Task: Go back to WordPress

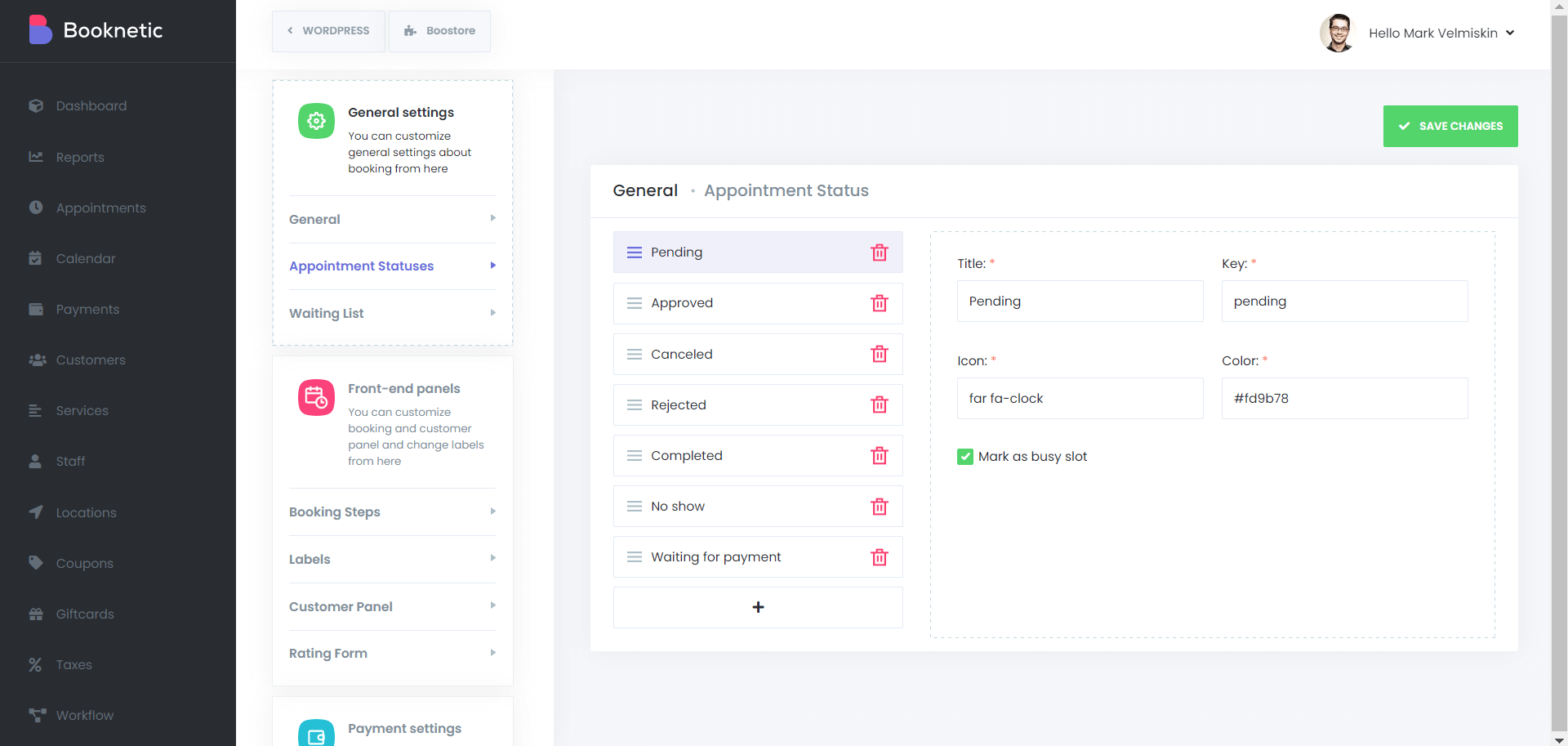Action: click(x=328, y=31)
